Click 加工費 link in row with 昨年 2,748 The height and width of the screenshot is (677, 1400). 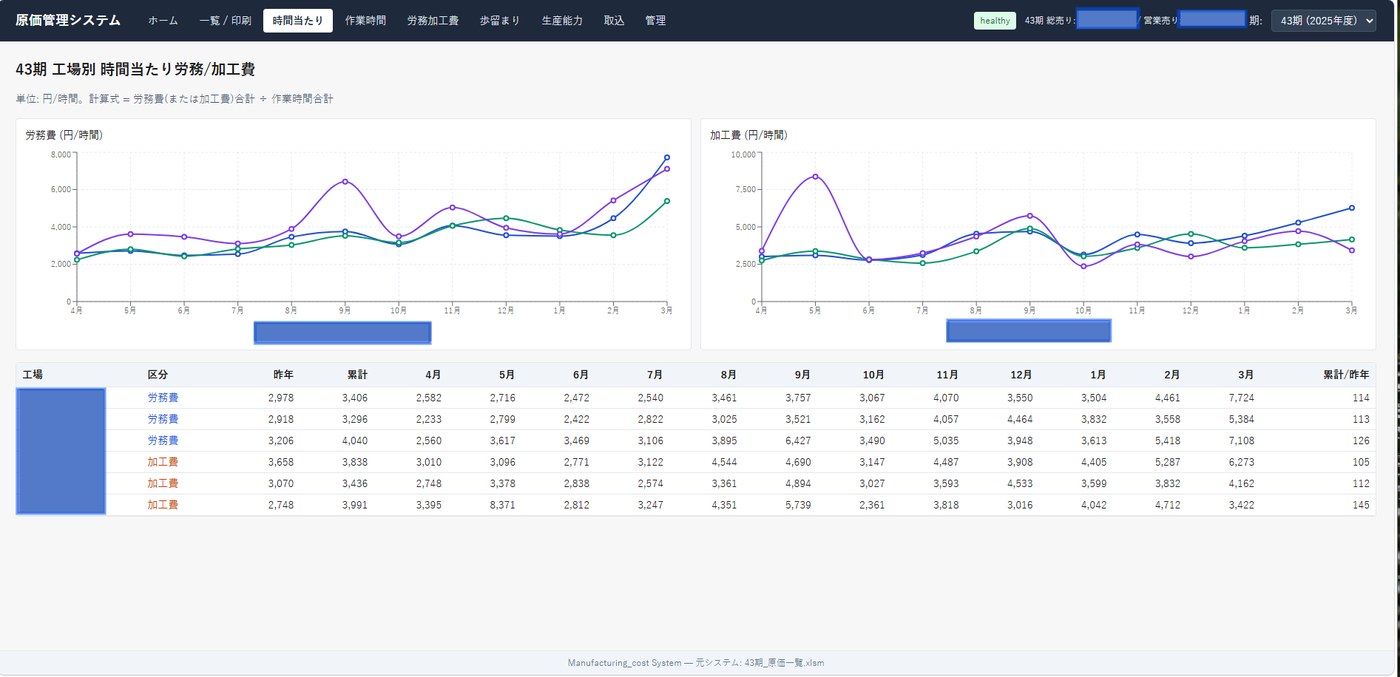162,505
